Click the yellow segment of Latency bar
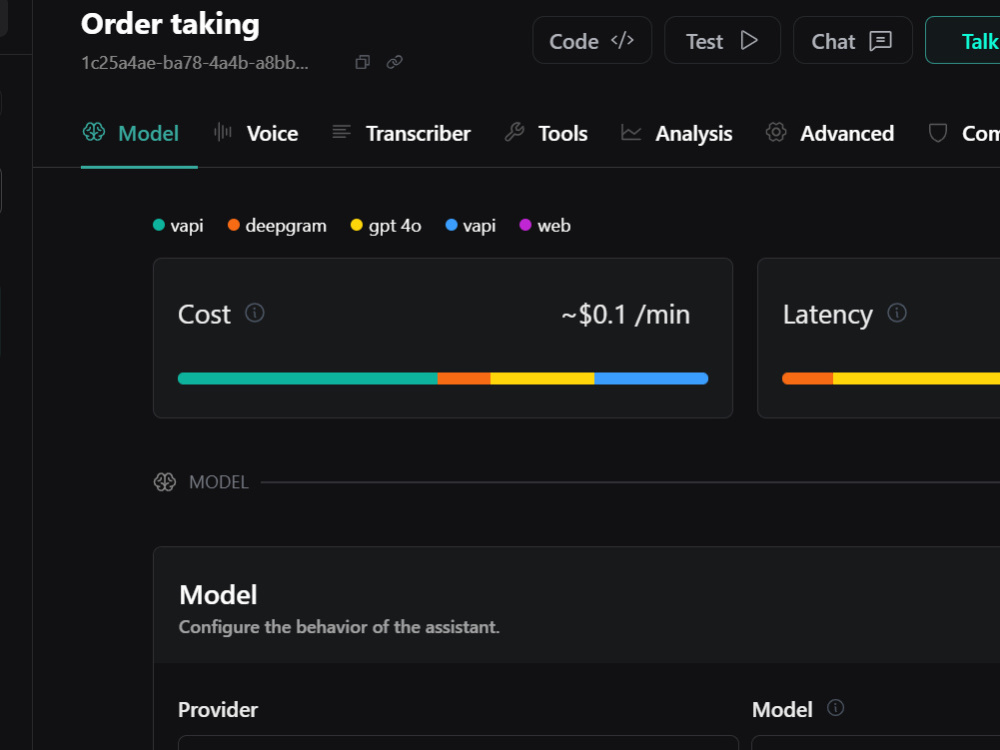1000x750 pixels. (x=916, y=378)
